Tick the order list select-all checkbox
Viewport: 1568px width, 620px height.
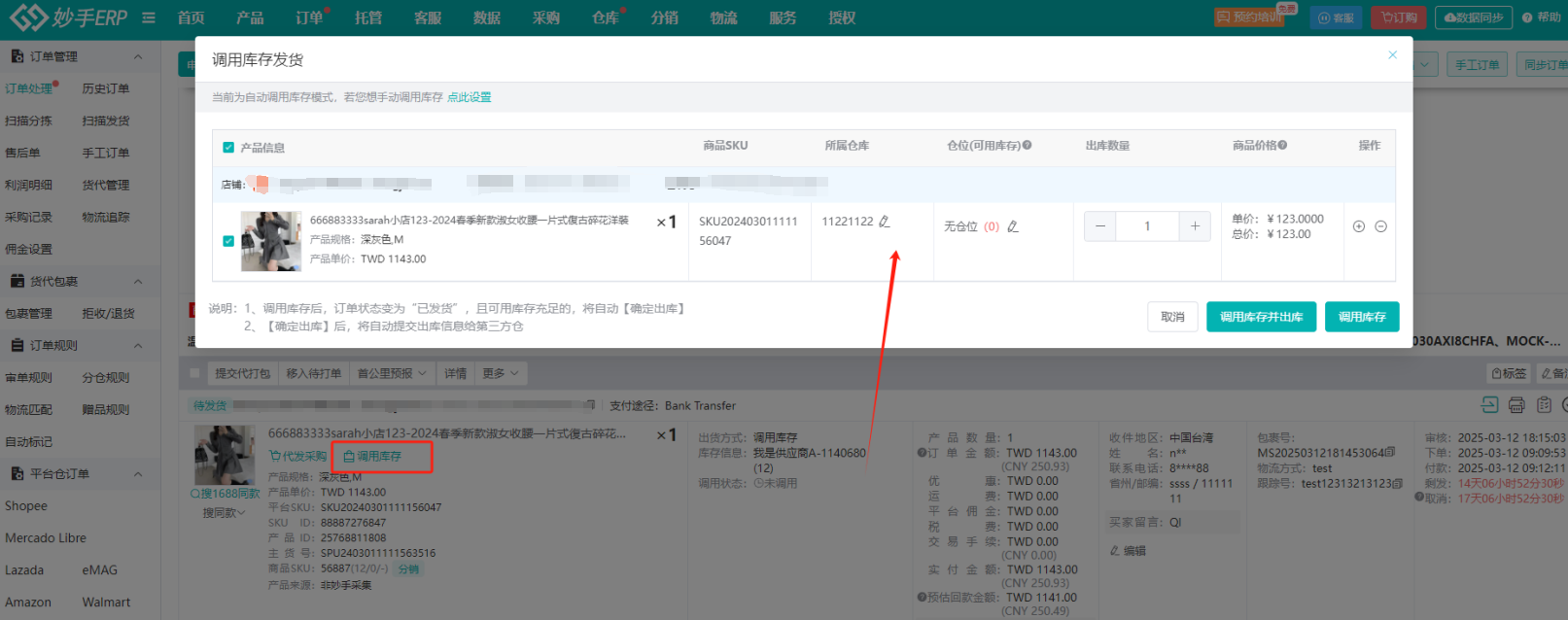click(x=195, y=373)
